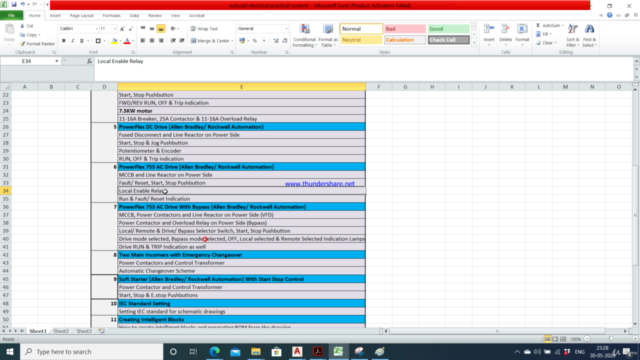This screenshot has width=640, height=360.
Task: Align text right in Alignment group
Action: coord(161,41)
